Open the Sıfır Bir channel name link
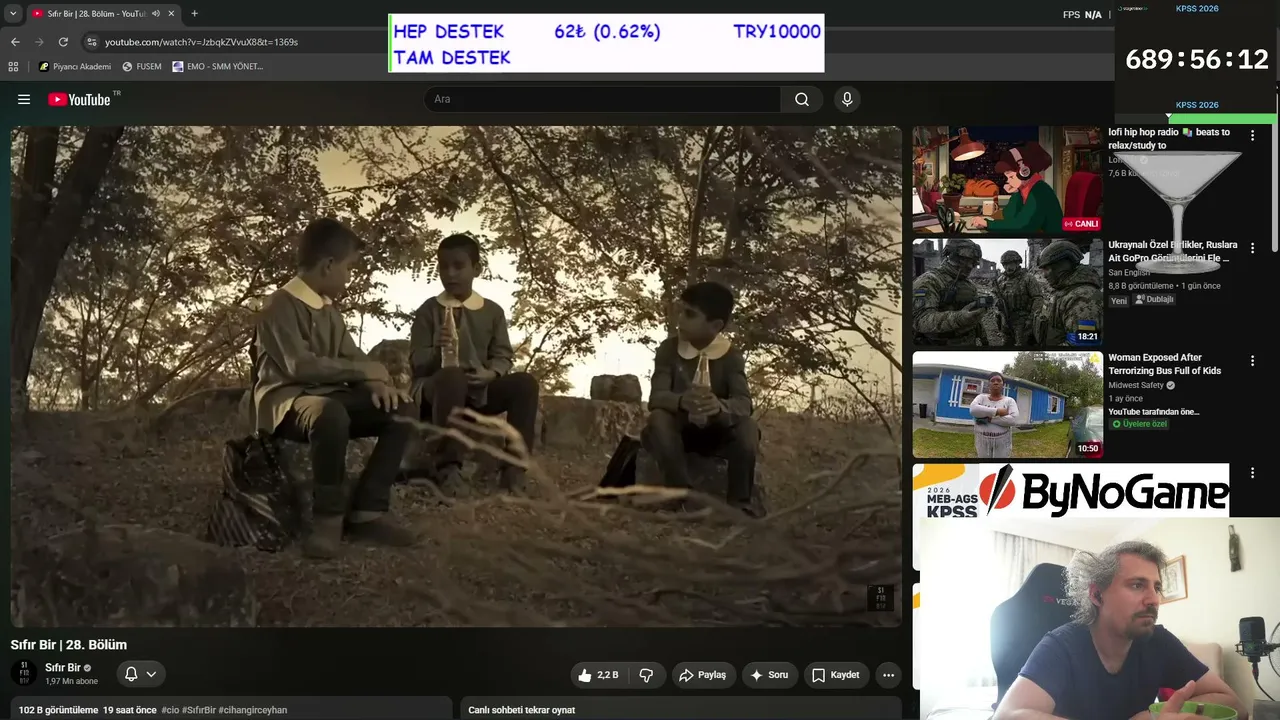Screen dimensions: 1280x720 [x=63, y=668]
